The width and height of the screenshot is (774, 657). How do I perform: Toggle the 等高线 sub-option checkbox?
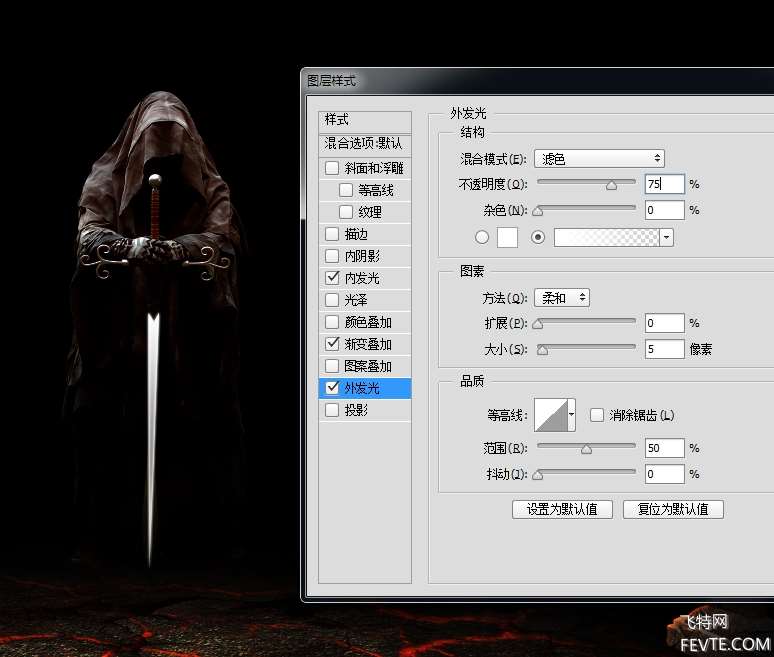(346, 190)
